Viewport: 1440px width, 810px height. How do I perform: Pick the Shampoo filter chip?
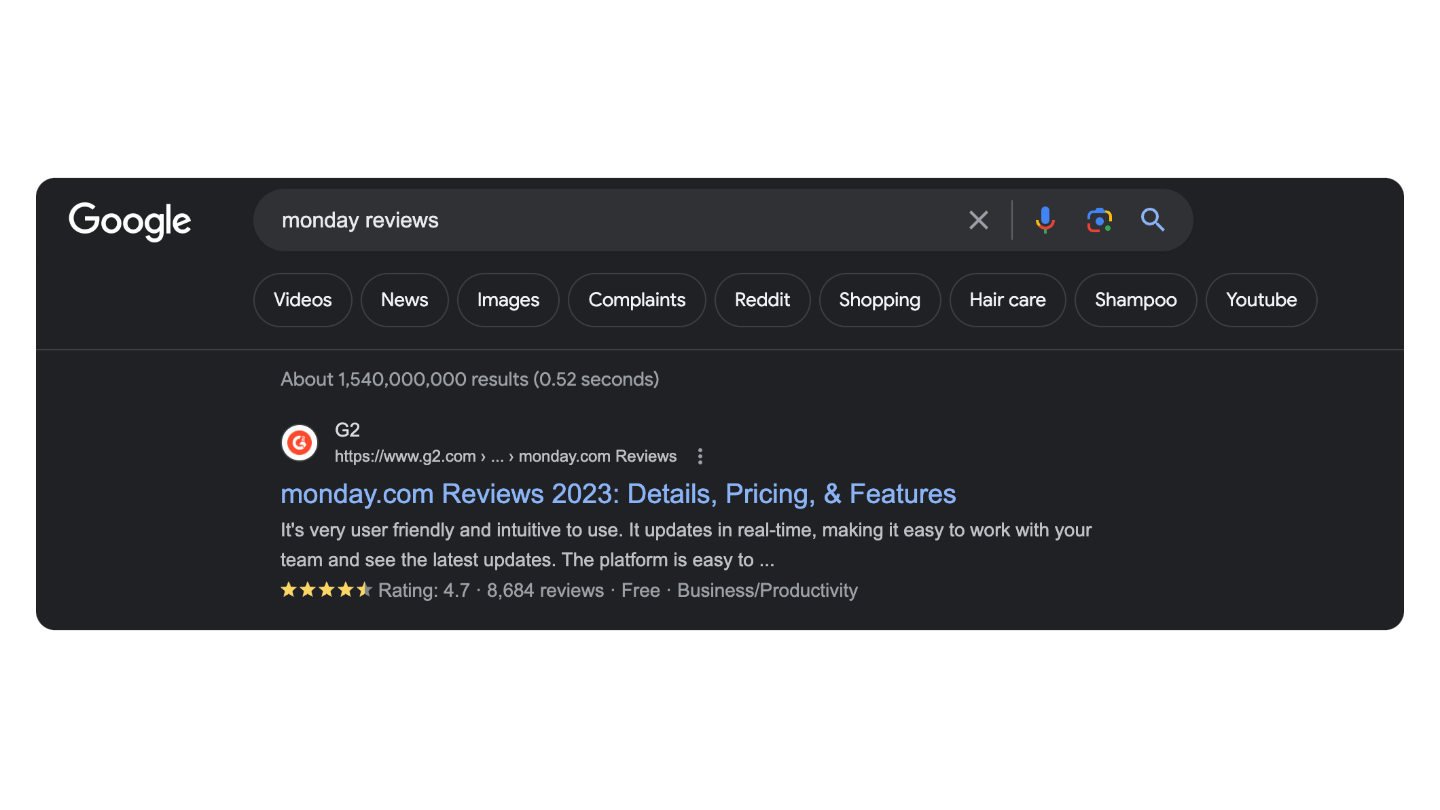tap(1136, 300)
